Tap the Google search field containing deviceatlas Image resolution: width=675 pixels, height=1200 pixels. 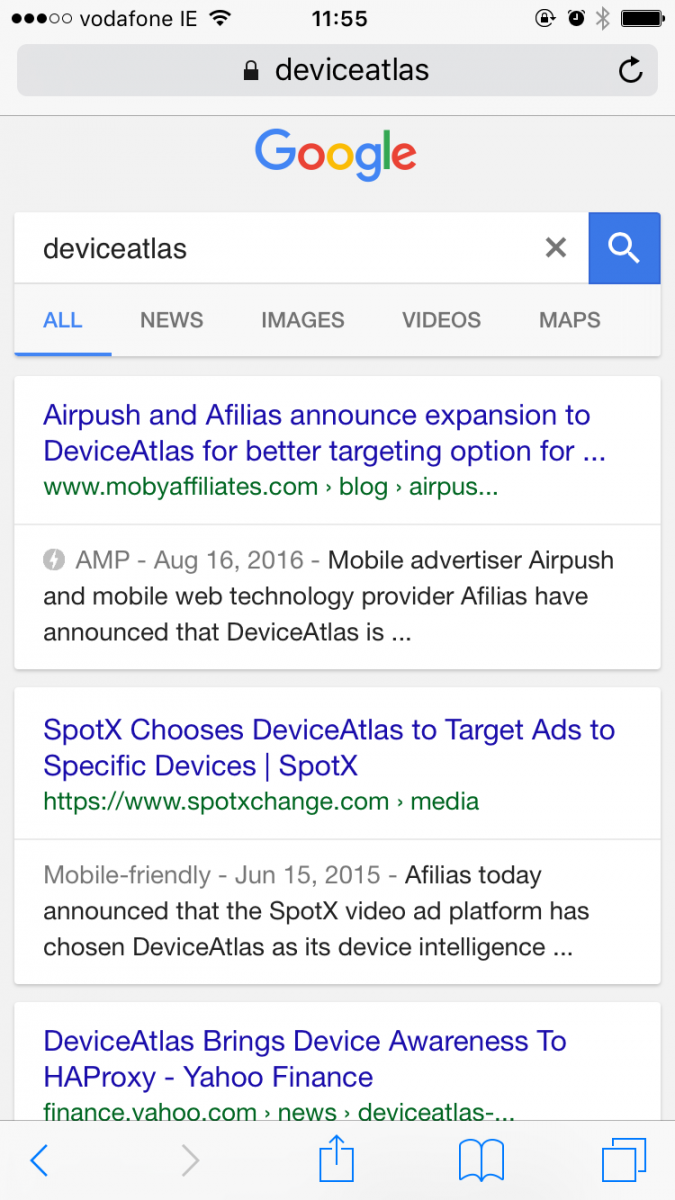(x=280, y=248)
